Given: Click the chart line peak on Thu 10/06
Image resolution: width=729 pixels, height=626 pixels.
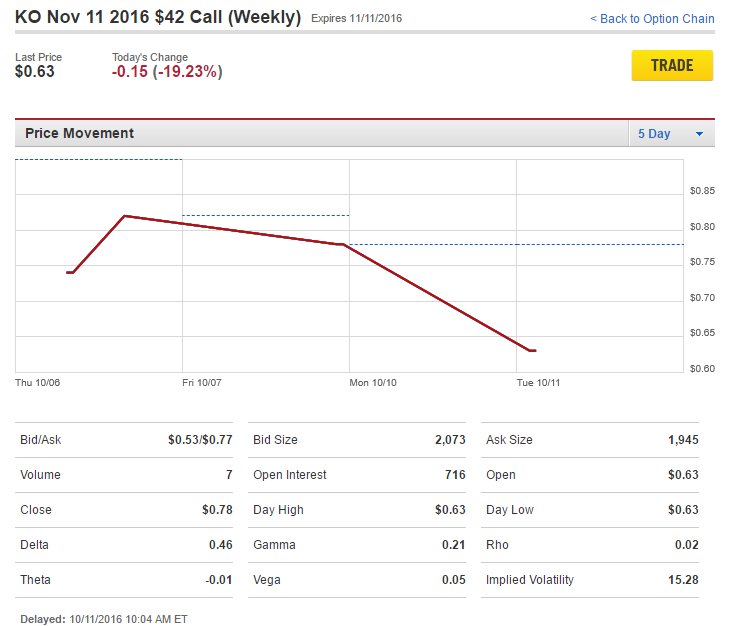Looking at the screenshot, I should click(125, 216).
